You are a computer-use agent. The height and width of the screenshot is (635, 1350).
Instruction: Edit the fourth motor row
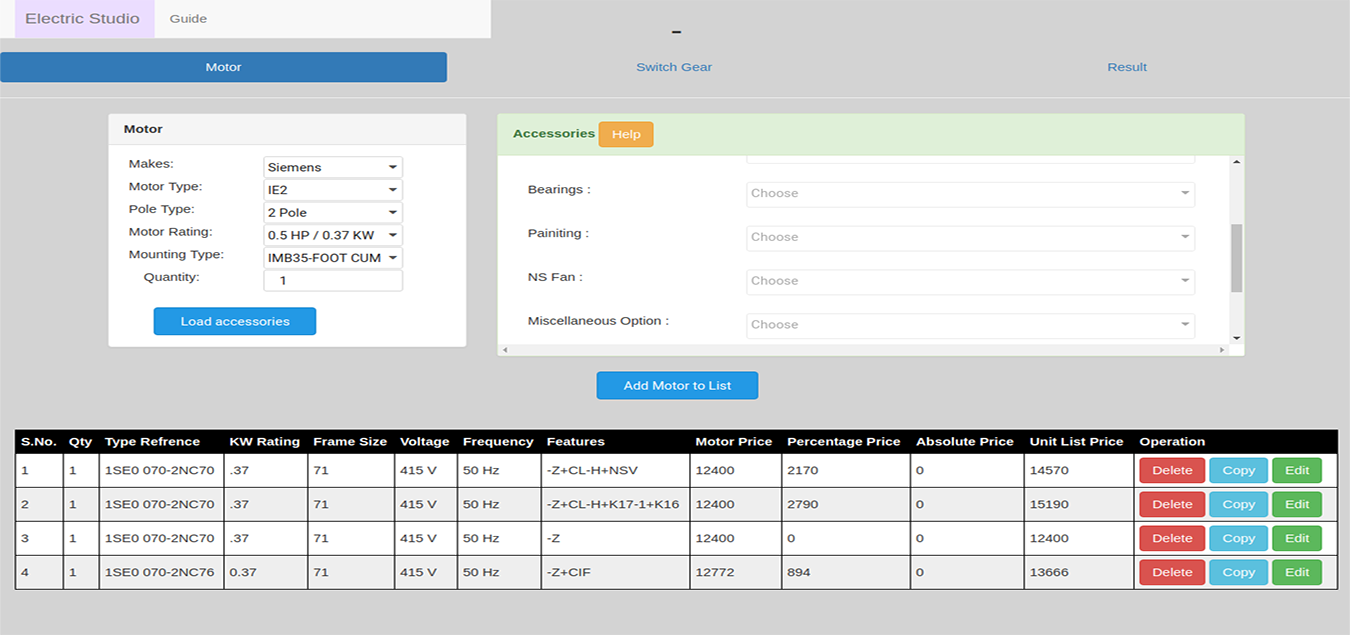(1297, 573)
